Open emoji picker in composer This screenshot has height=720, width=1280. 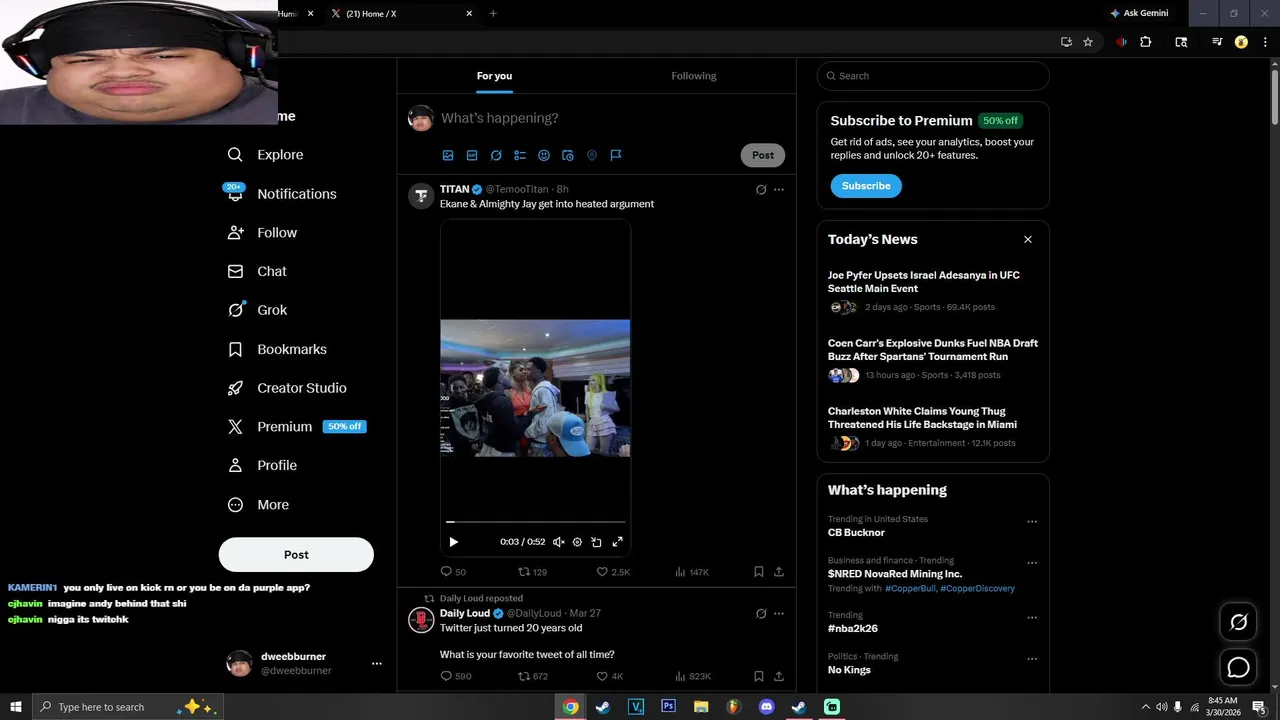pos(544,155)
